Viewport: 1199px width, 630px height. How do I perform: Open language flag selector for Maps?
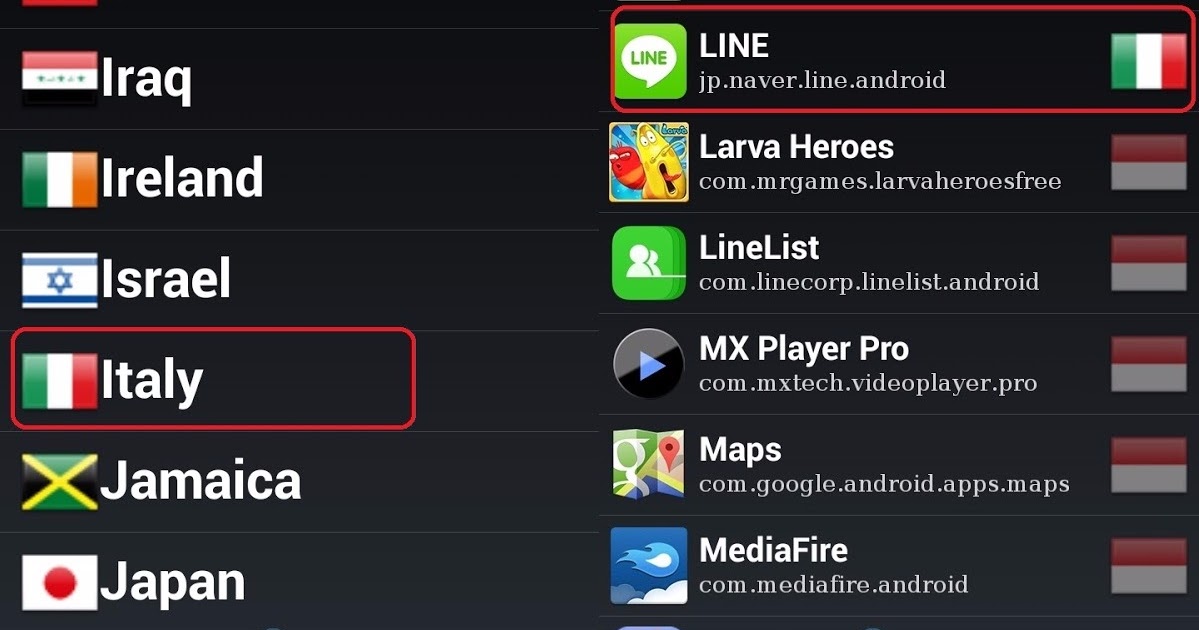click(x=1149, y=465)
